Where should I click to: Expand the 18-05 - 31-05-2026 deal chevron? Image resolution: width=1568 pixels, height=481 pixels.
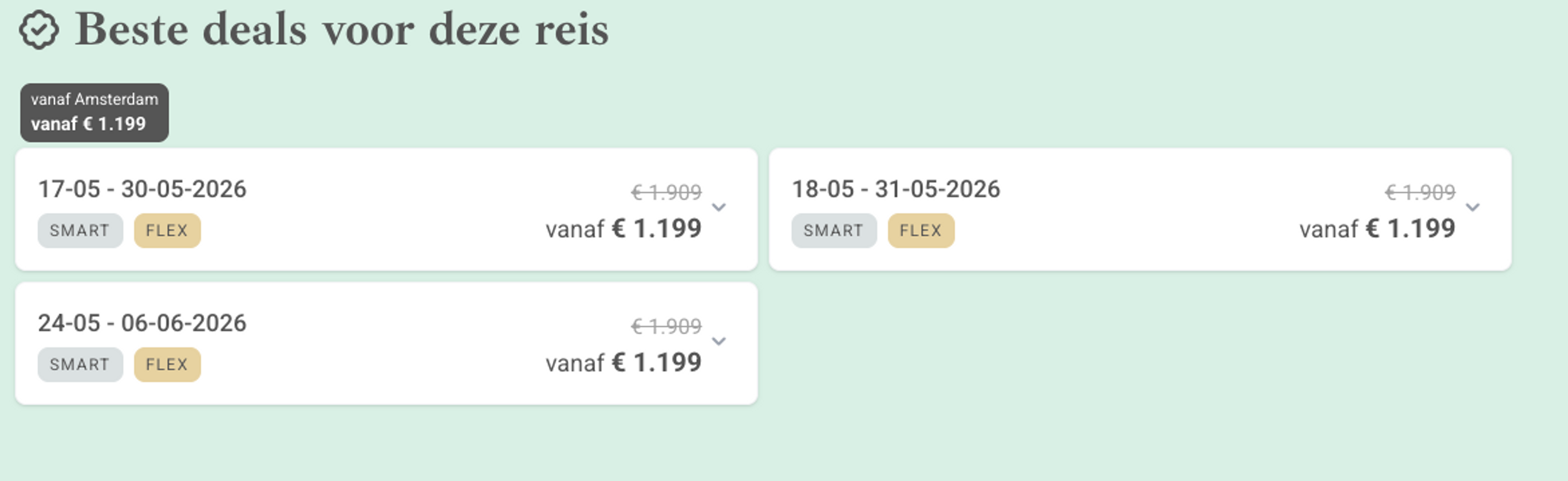[1472, 208]
